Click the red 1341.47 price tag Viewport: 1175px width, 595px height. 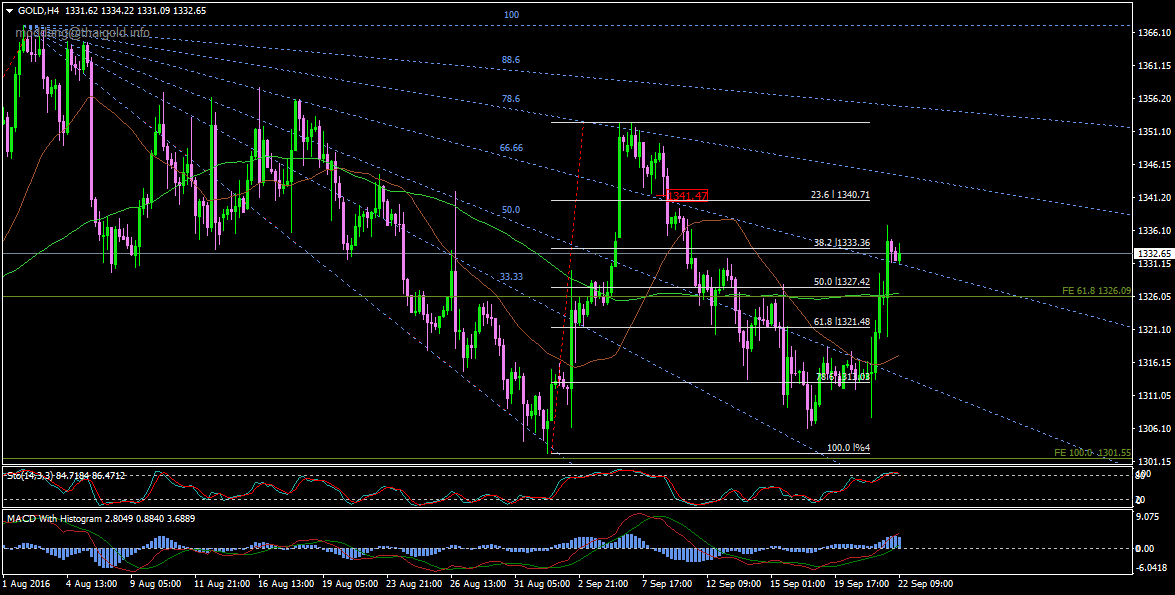point(688,195)
